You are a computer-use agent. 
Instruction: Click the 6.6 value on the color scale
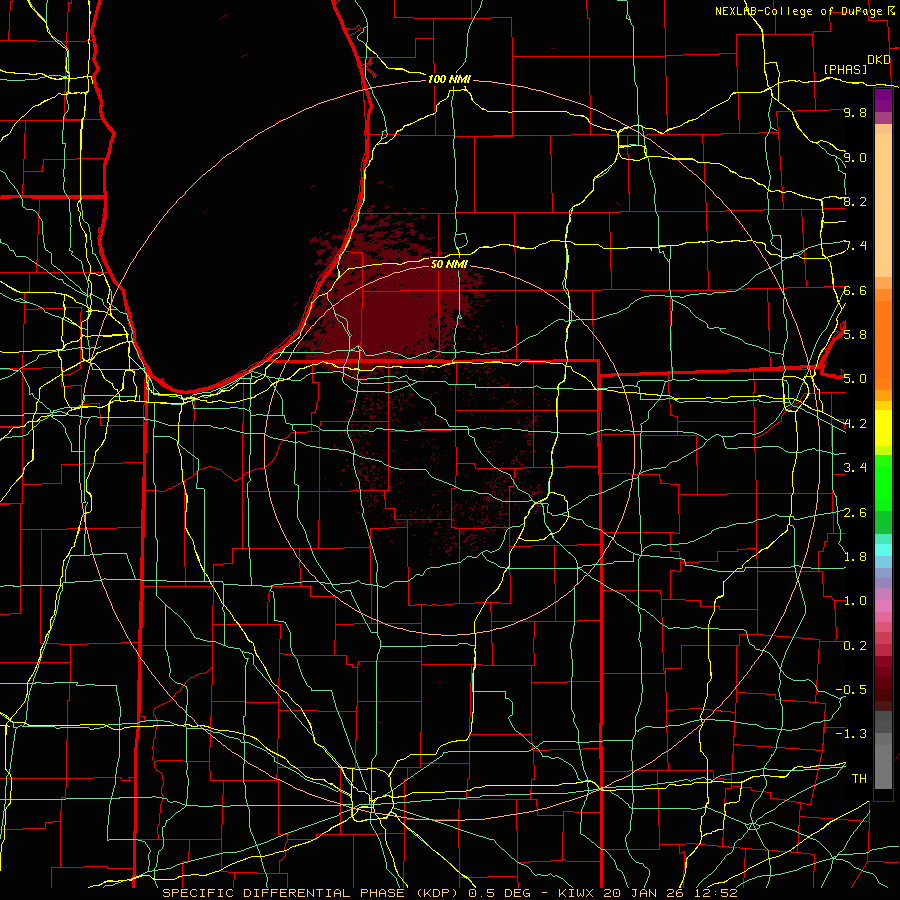(855, 290)
